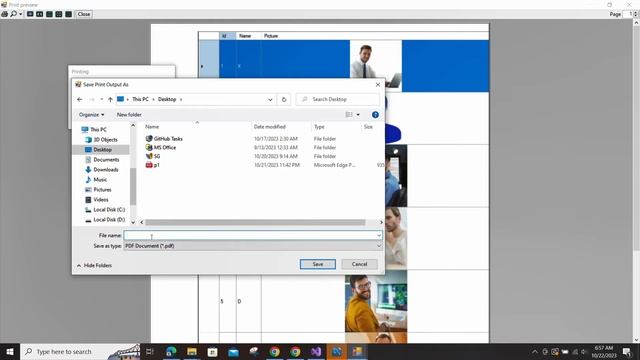Open the 'Save as type' PDF Document dropdown
640x360 pixels.
[x=253, y=246]
